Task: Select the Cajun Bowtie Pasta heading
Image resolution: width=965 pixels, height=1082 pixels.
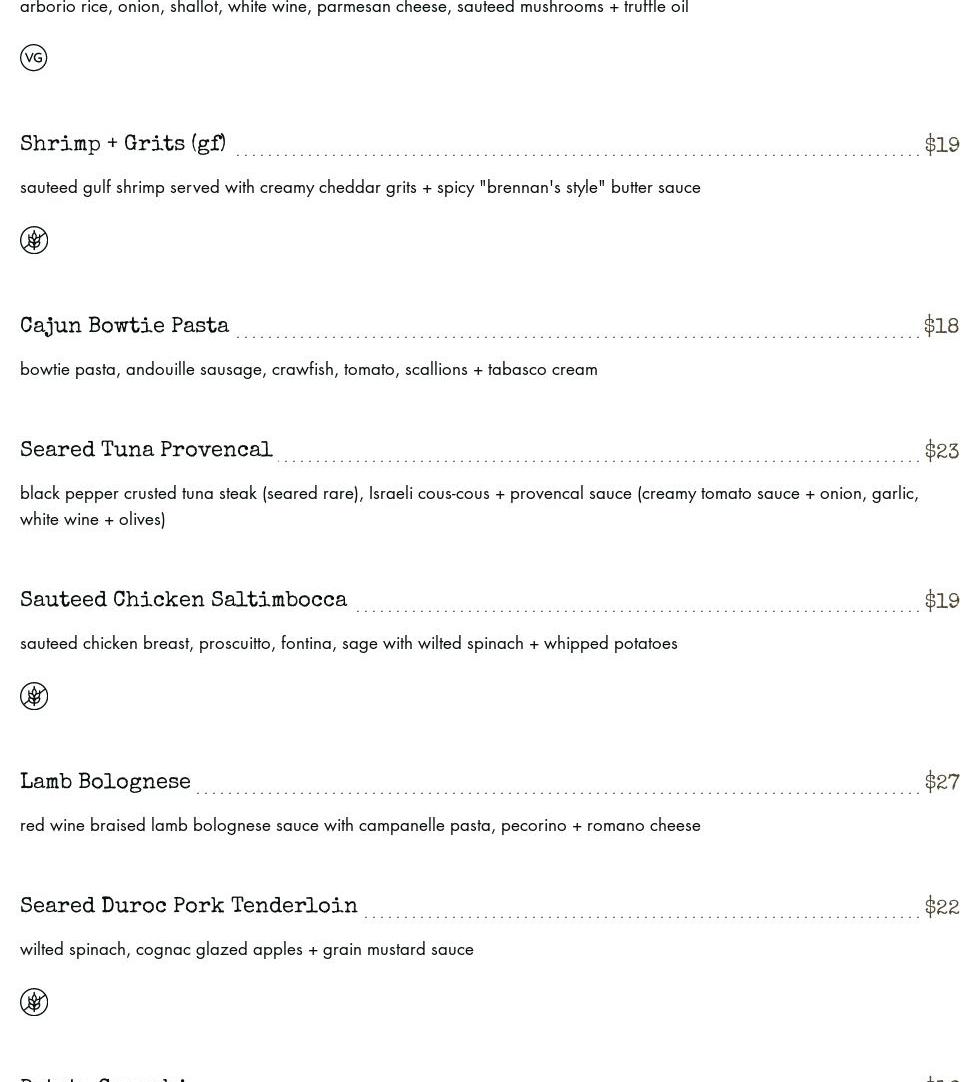Action: pos(124,325)
